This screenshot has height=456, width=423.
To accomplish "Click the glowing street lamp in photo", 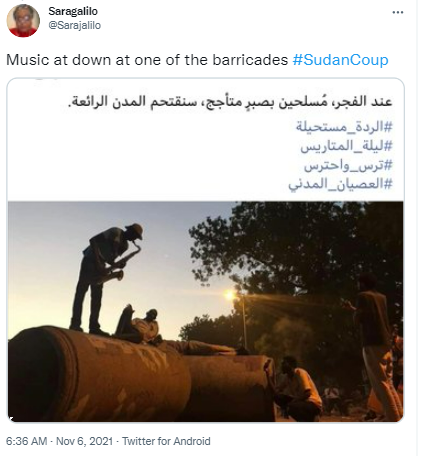I will click(x=230, y=295).
